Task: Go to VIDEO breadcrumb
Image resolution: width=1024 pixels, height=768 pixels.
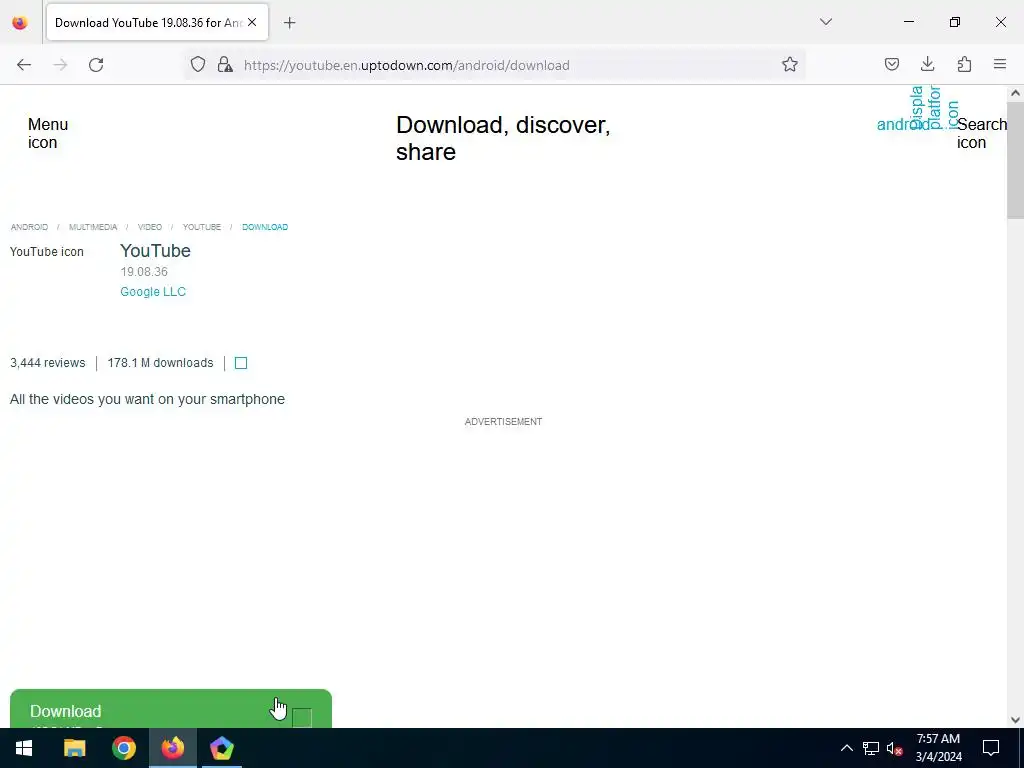Action: [150, 227]
